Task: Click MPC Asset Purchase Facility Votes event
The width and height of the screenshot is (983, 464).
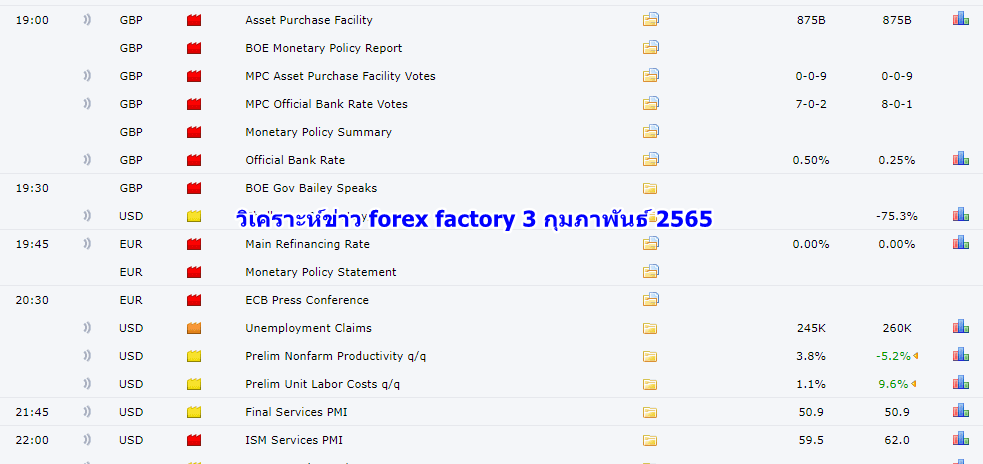Action: (340, 76)
